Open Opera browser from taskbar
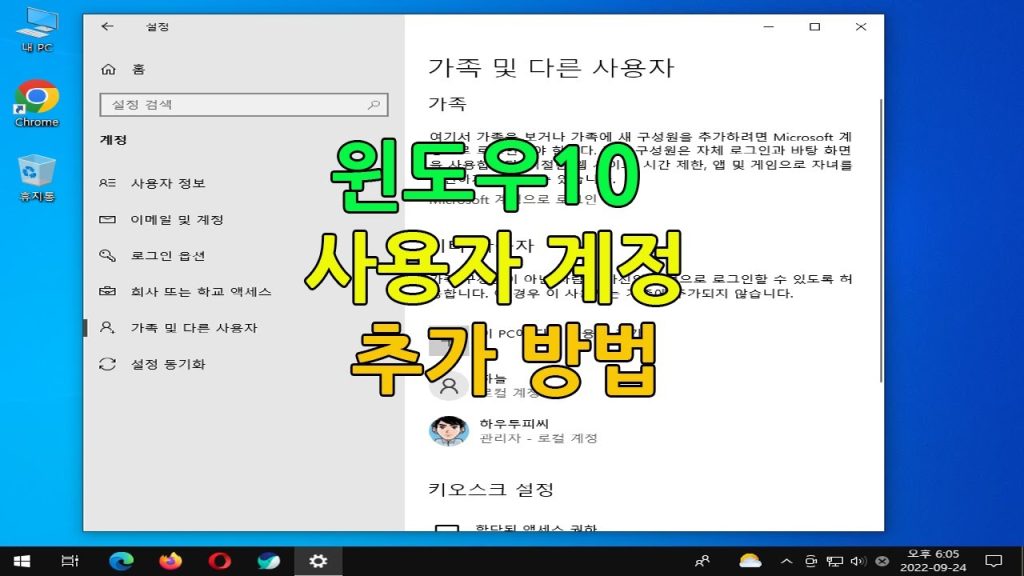The width and height of the screenshot is (1024, 576). [x=220, y=561]
